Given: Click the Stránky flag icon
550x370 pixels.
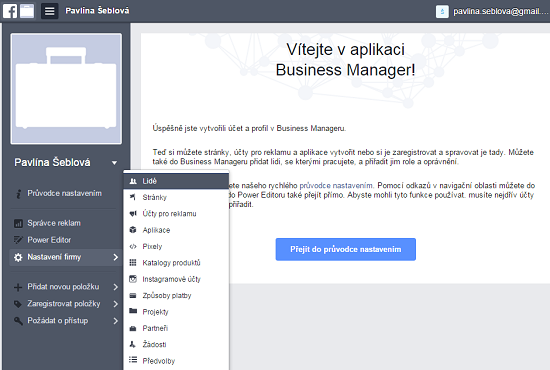Looking at the screenshot, I should tap(133, 197).
